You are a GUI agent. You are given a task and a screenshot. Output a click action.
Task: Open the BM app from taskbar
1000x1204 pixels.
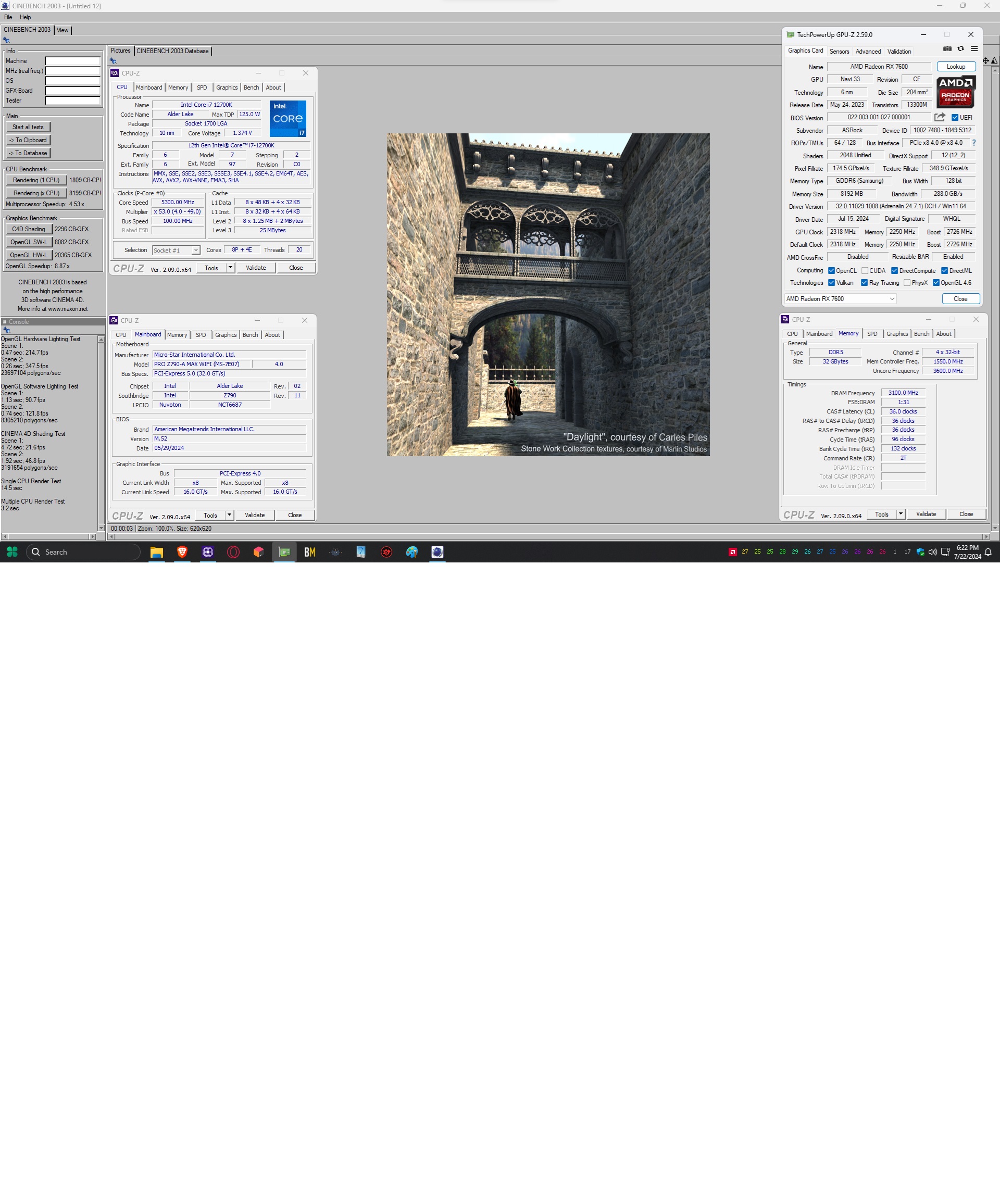tap(309, 552)
